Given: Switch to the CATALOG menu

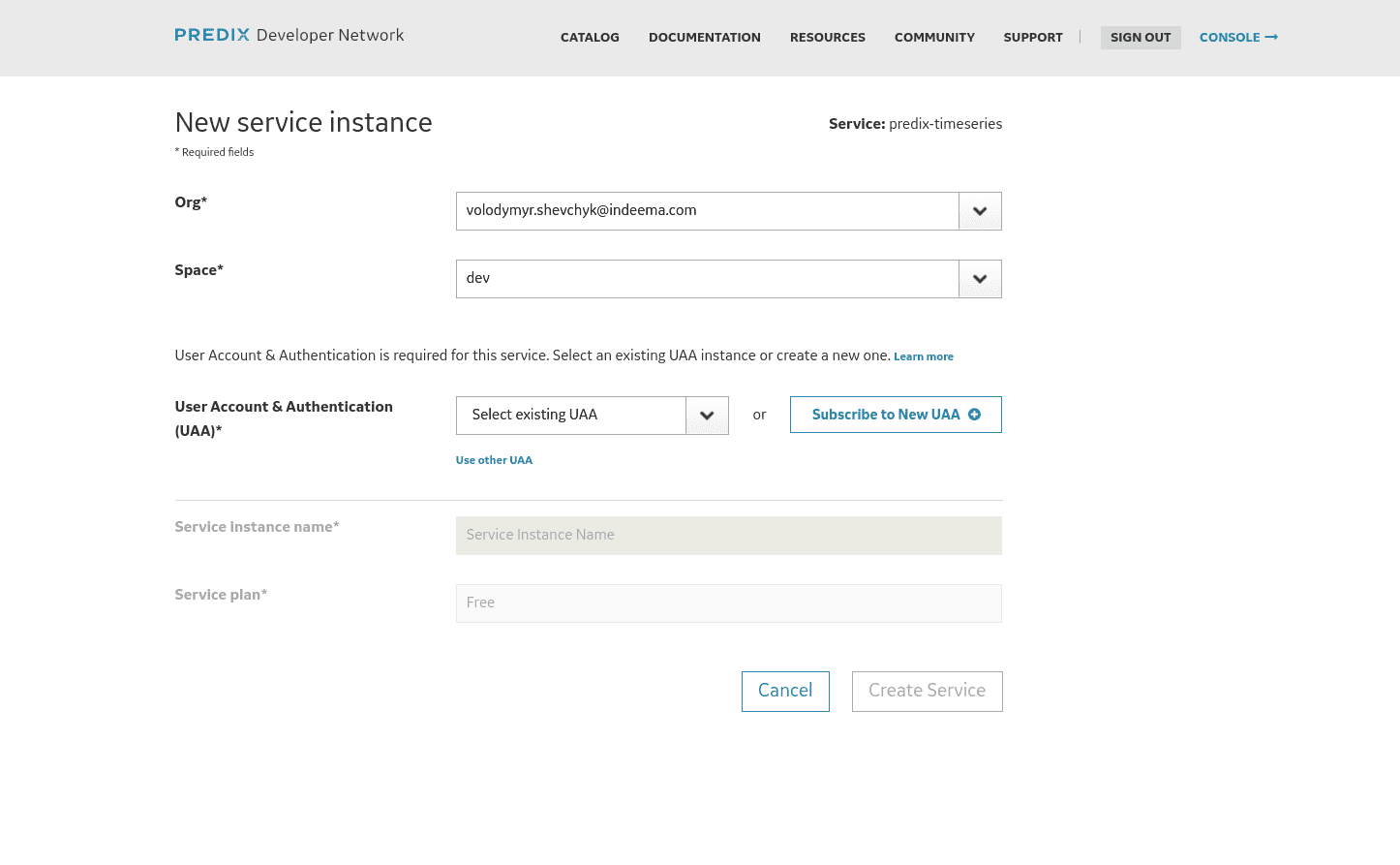Looking at the screenshot, I should coord(590,38).
